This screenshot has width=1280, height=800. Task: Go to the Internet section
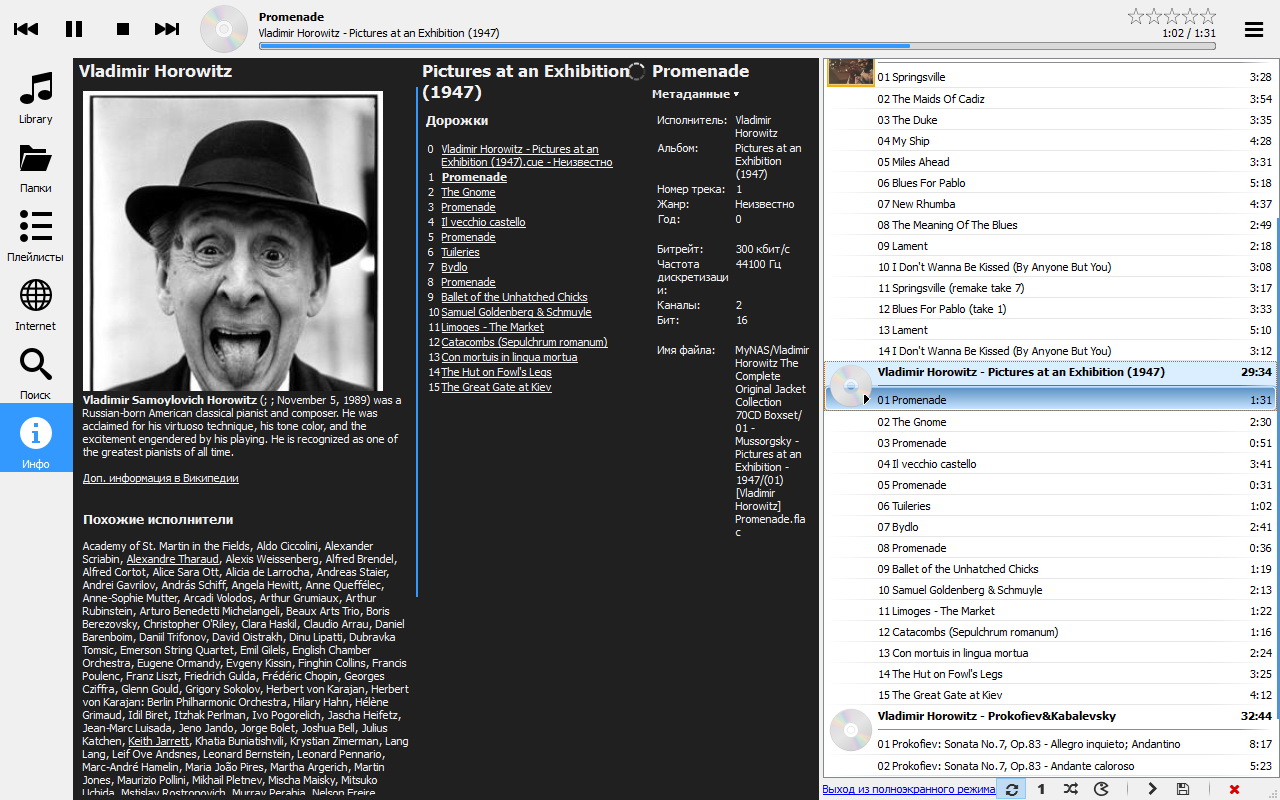click(36, 306)
